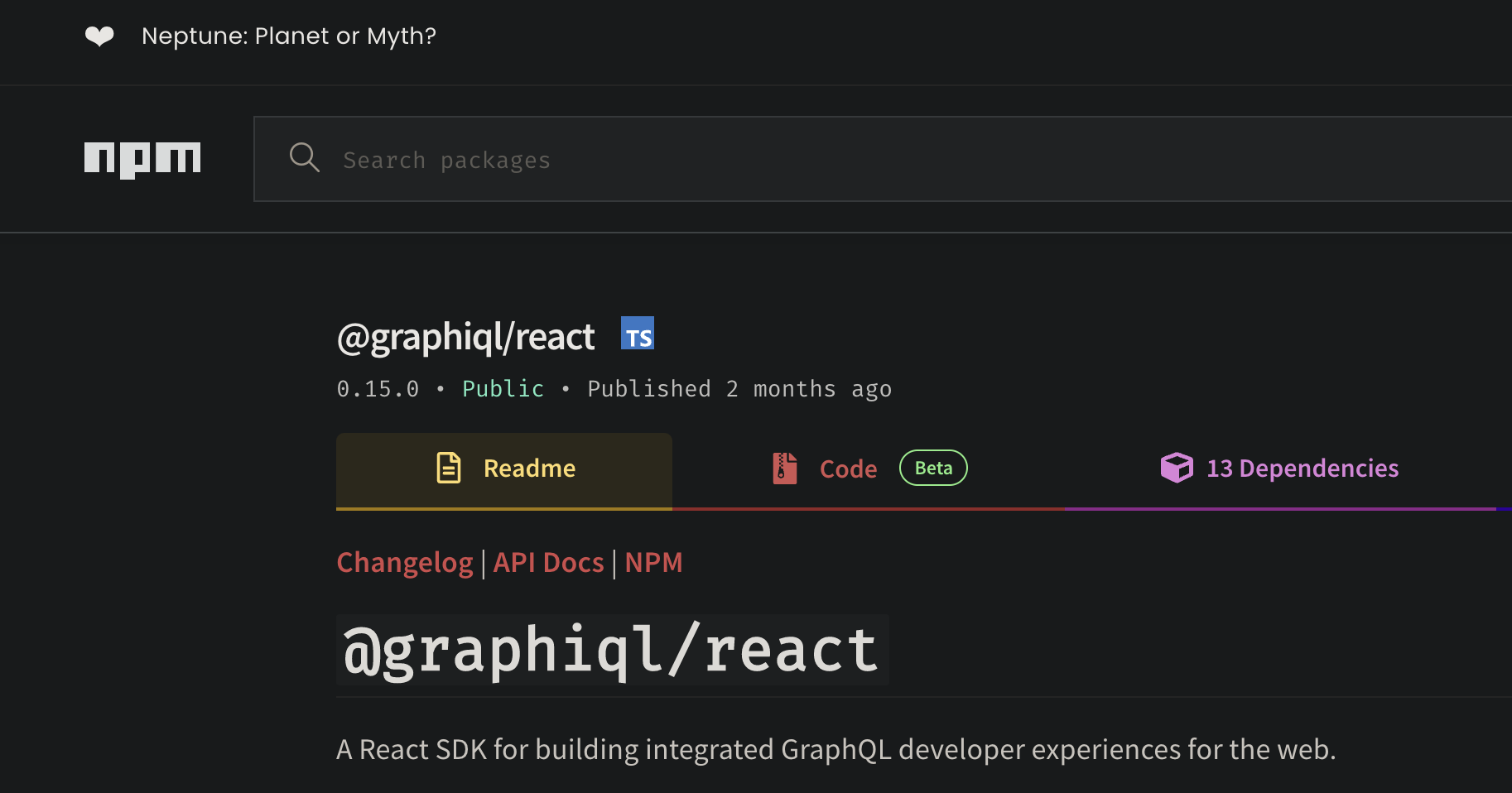This screenshot has height=793, width=1512.
Task: Select the @graphiql/react heading in the readme
Action: [610, 651]
